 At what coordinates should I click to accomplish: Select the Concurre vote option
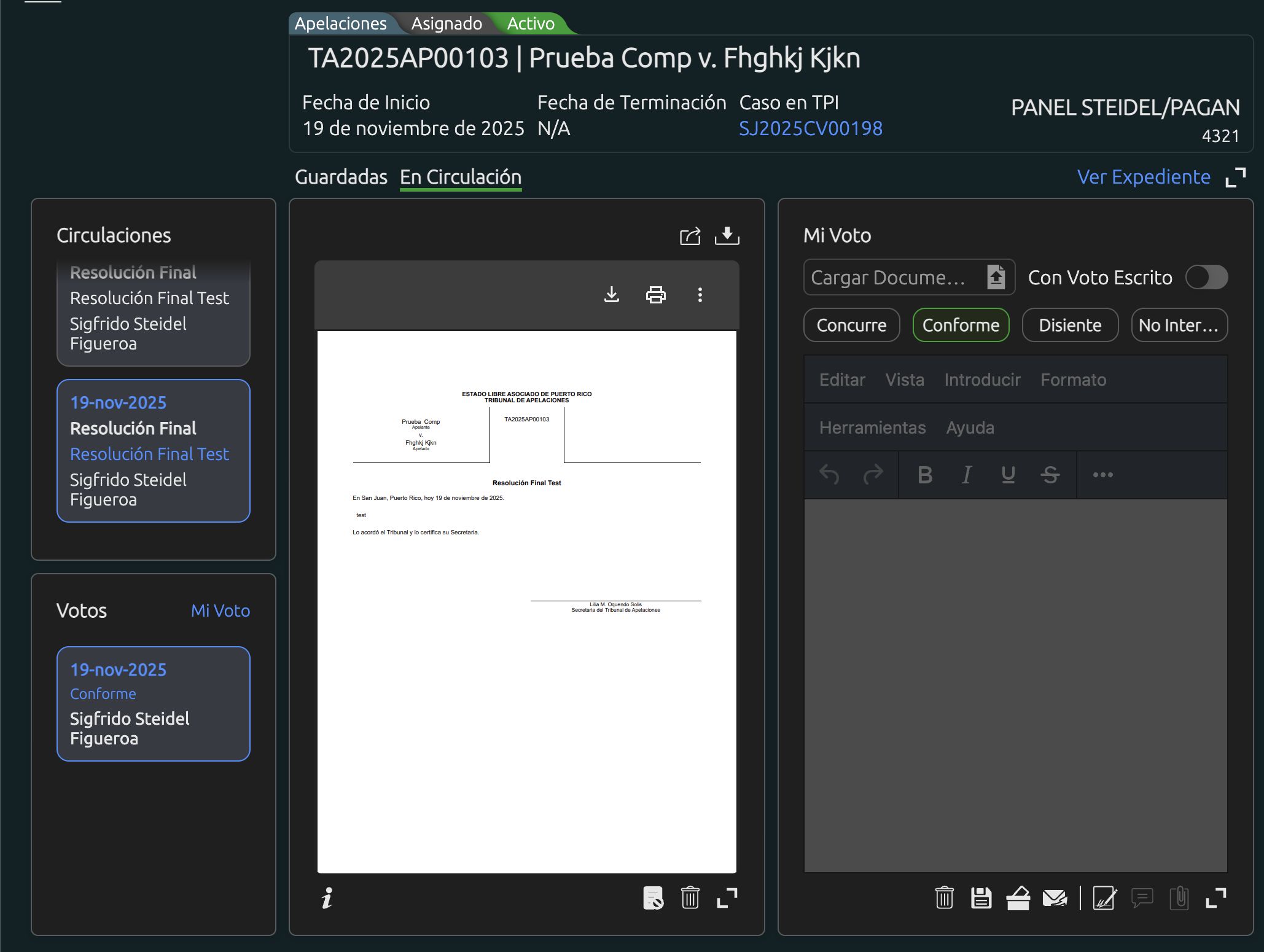click(851, 325)
